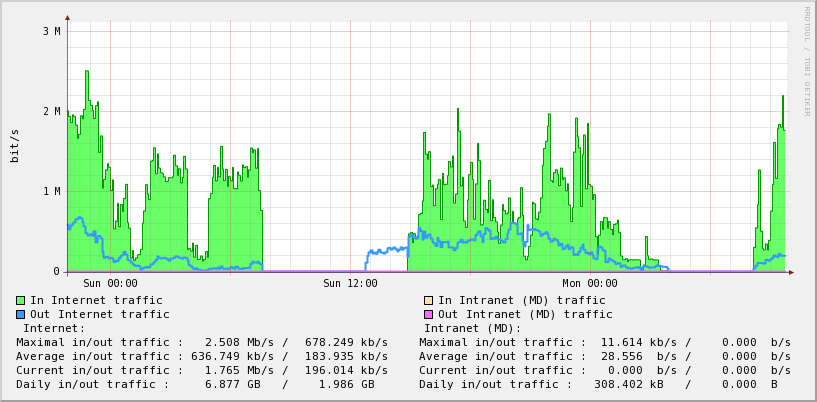Click the 2 M y-axis label
This screenshot has height=402, width=817.
click(x=51, y=111)
